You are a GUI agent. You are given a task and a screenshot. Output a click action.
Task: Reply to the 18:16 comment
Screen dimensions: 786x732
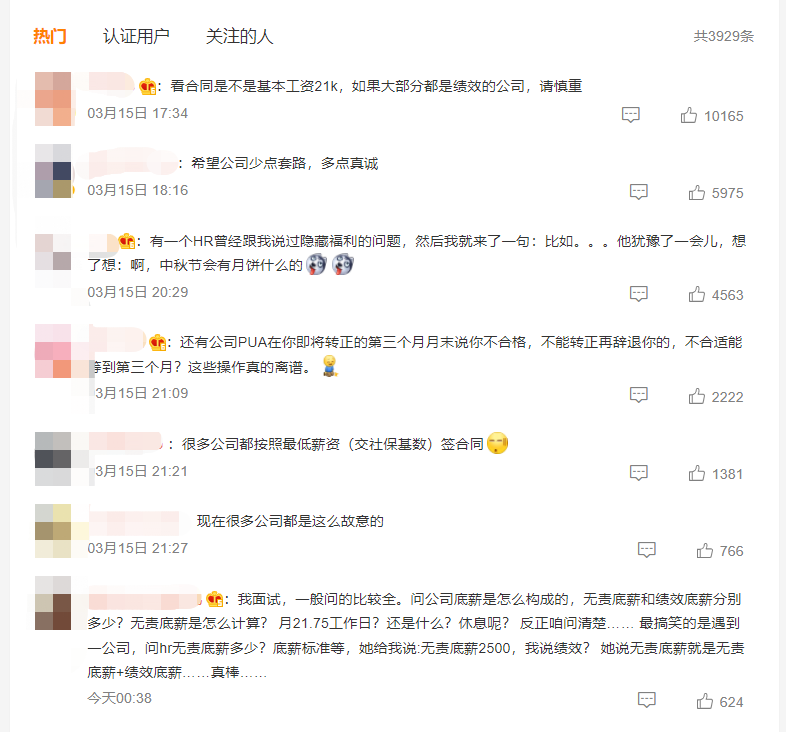pyautogui.click(x=639, y=192)
